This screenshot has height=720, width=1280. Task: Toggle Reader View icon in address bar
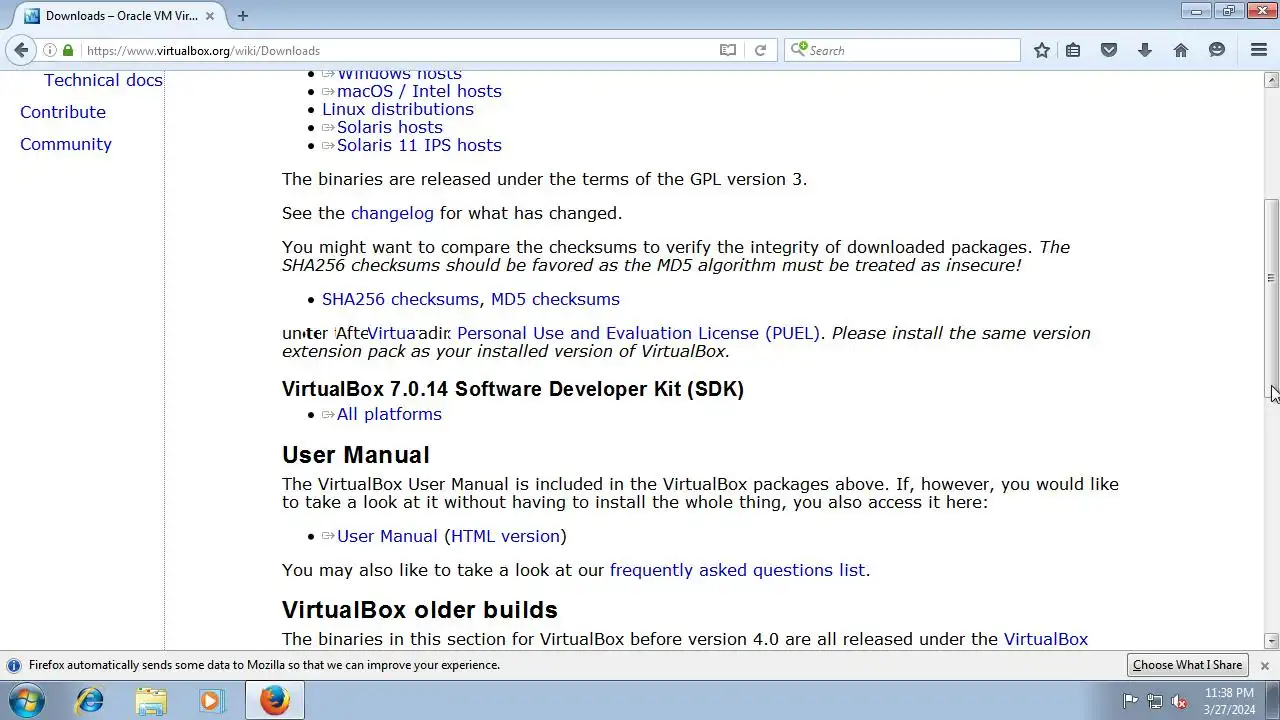(x=728, y=50)
